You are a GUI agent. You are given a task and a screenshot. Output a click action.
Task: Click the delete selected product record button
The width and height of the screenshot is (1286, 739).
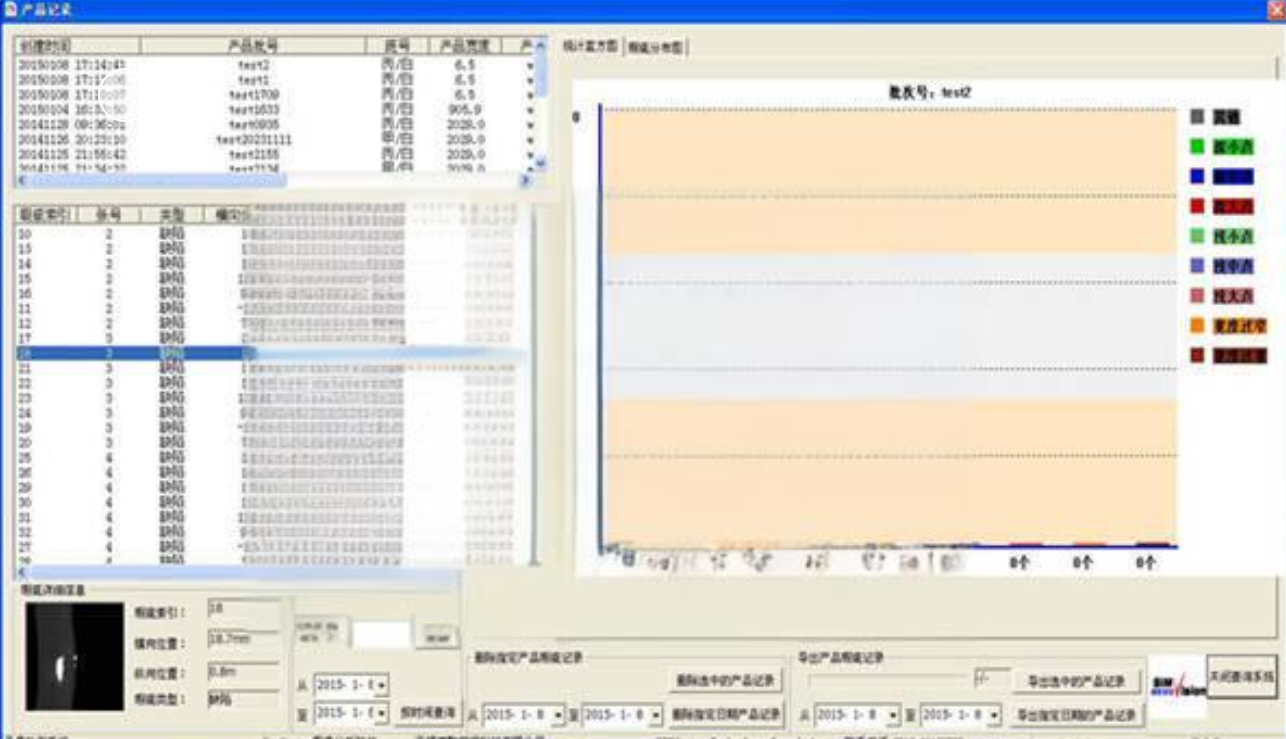click(726, 681)
